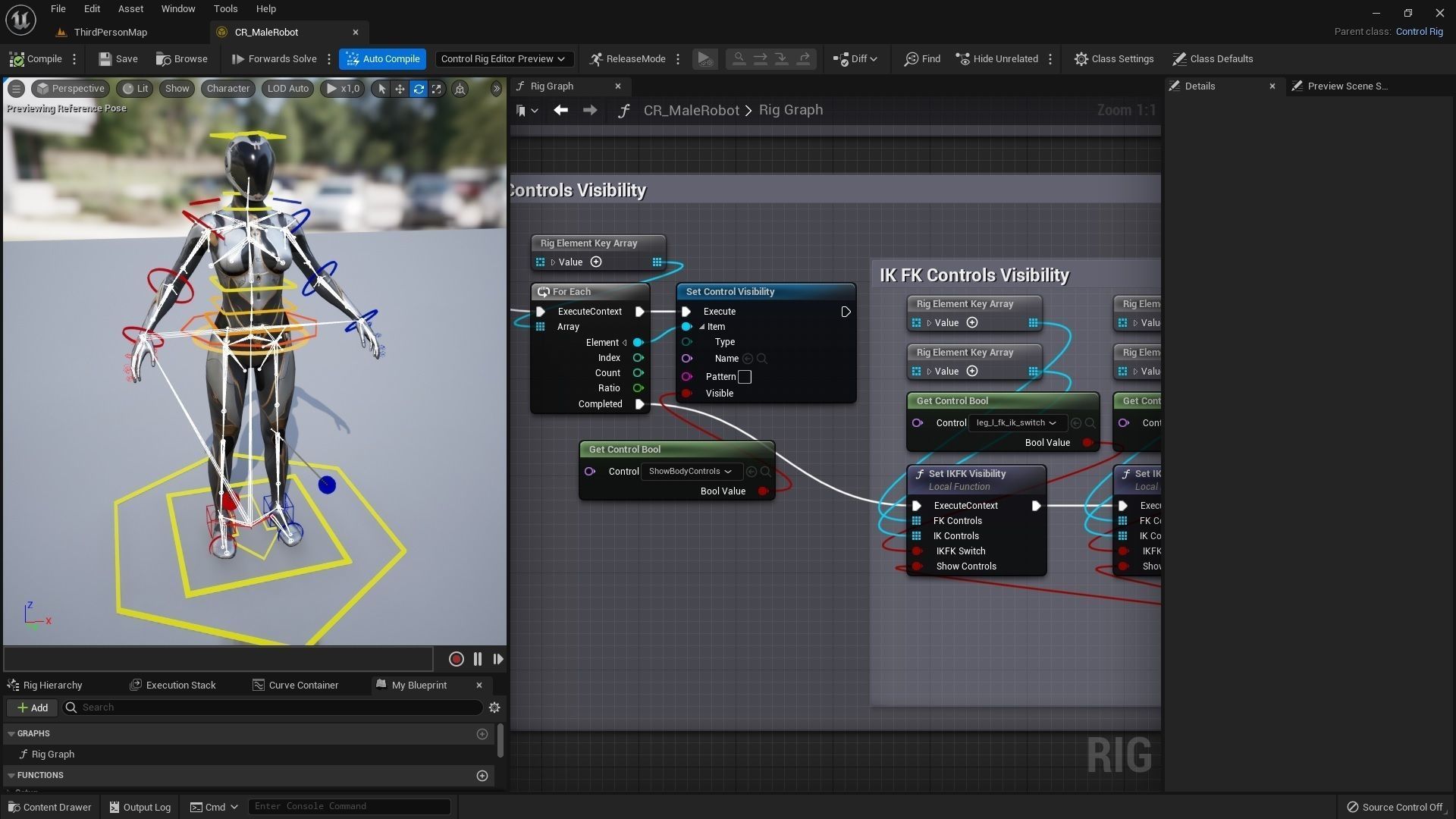The image size is (1456, 819).
Task: Toggle the Lit view mode button
Action: pos(135,89)
